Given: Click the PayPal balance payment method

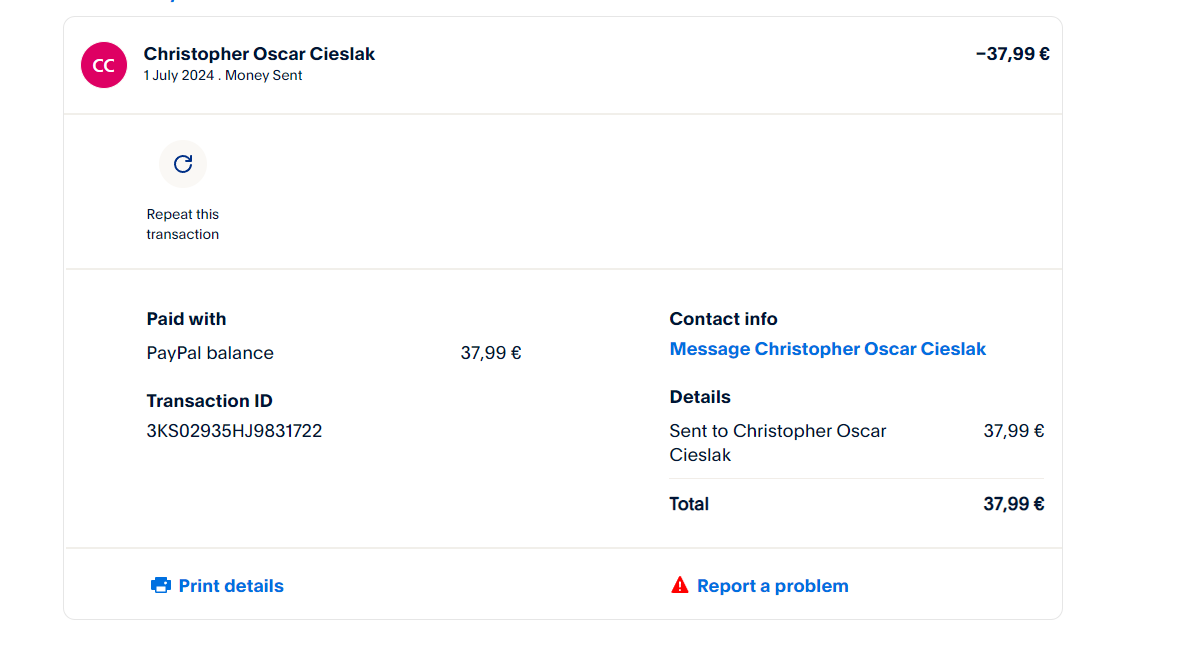Looking at the screenshot, I should (210, 353).
